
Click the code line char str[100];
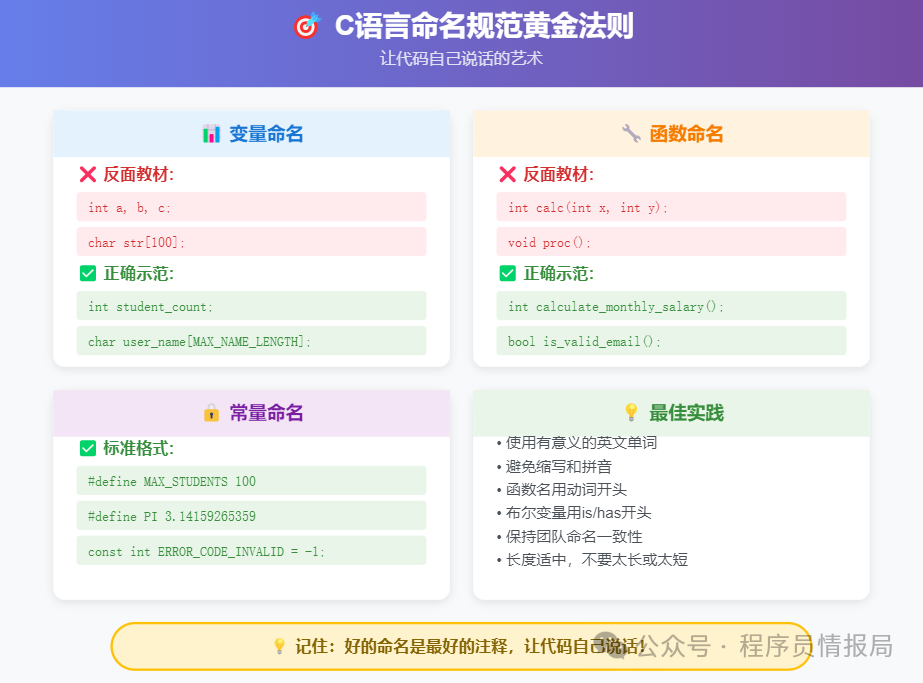pyautogui.click(x=251, y=241)
